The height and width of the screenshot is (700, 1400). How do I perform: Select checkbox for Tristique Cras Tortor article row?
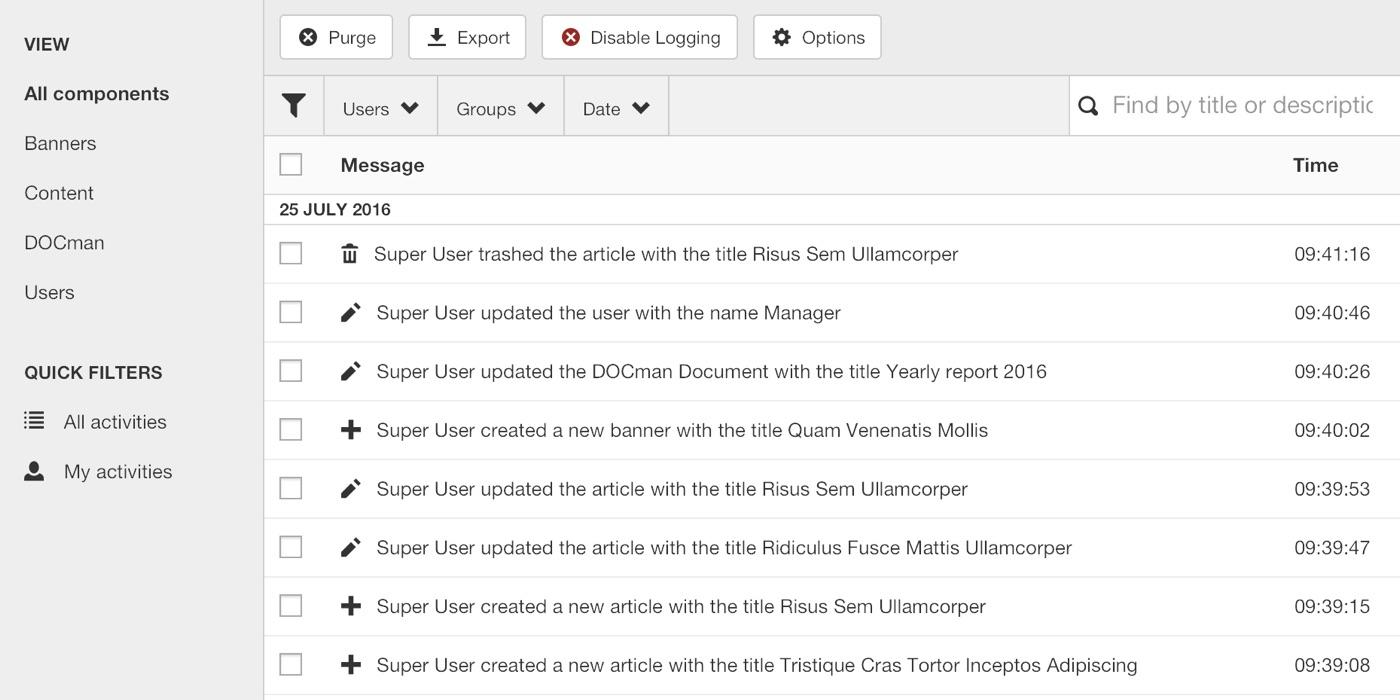coord(291,665)
